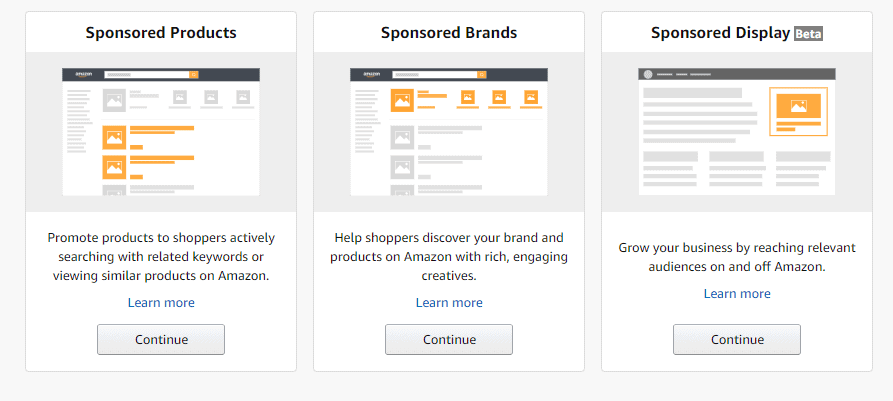Open Learn more link for Sponsored Products
This screenshot has width=893, height=401.
click(x=161, y=302)
